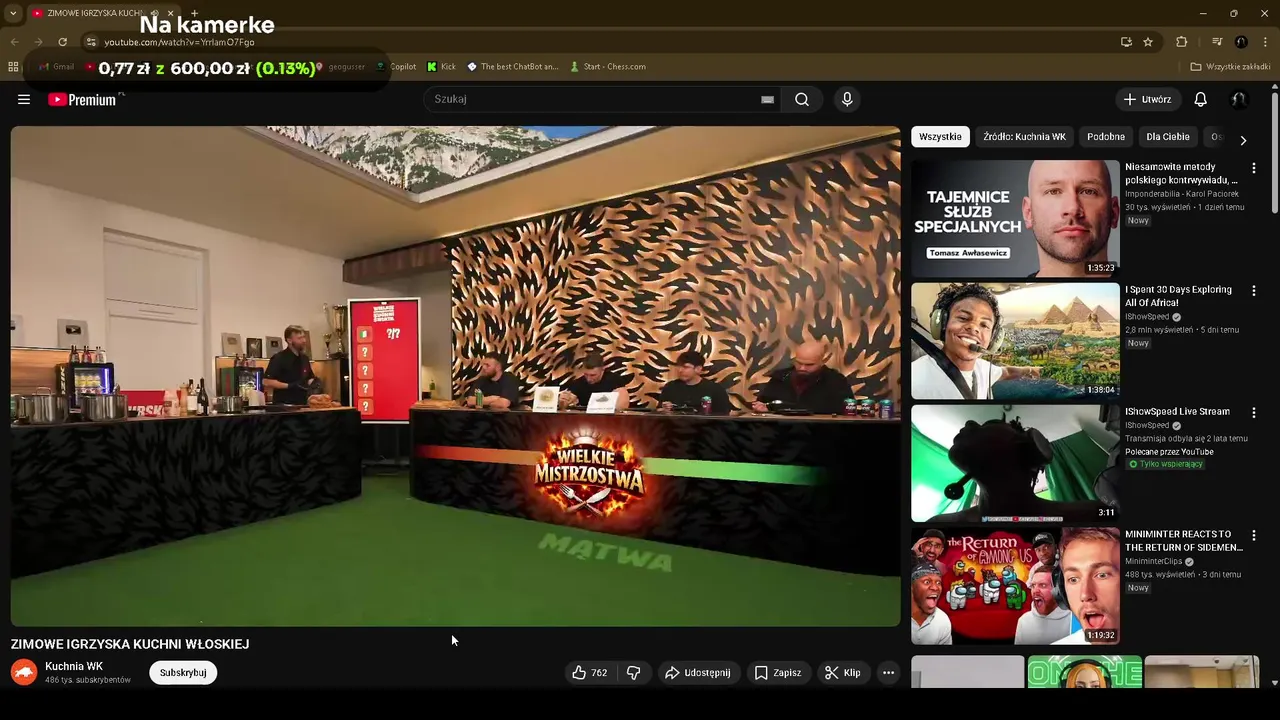Open the on-screen keyboard in search box

pyautogui.click(x=767, y=99)
